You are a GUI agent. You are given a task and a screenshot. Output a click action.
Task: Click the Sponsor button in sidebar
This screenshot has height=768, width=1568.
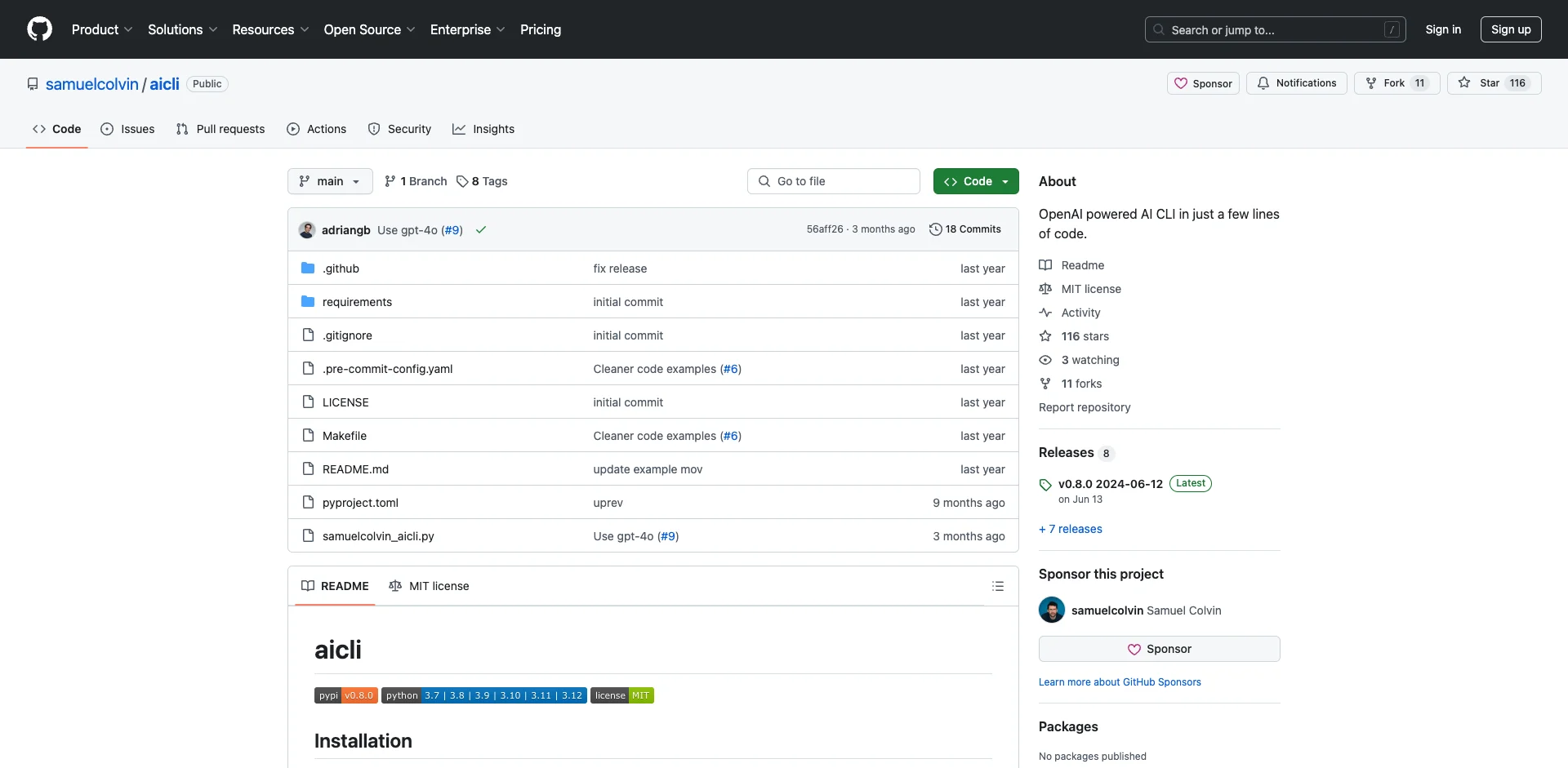(x=1159, y=649)
